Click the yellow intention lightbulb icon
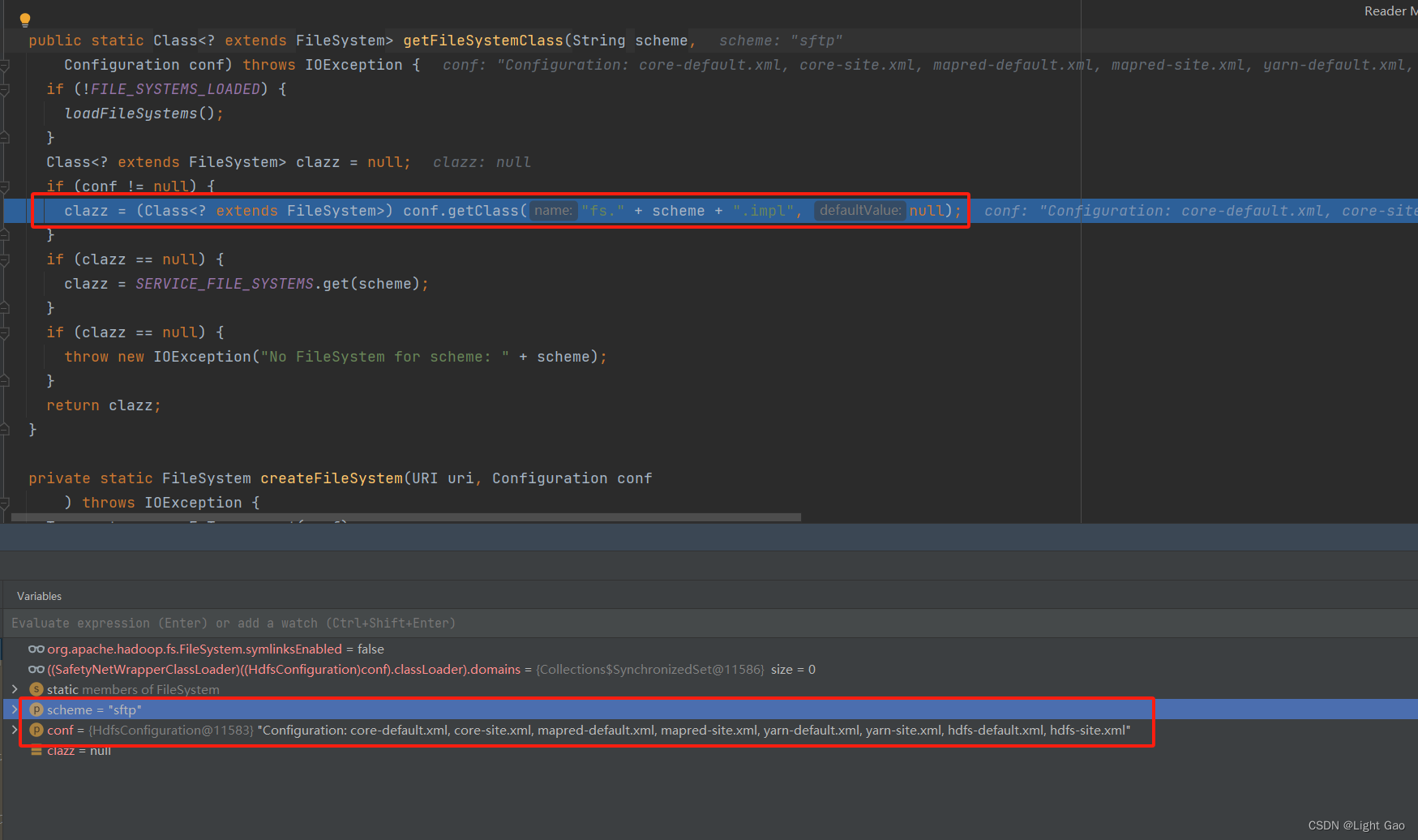This screenshot has height=840, width=1418. (x=25, y=19)
